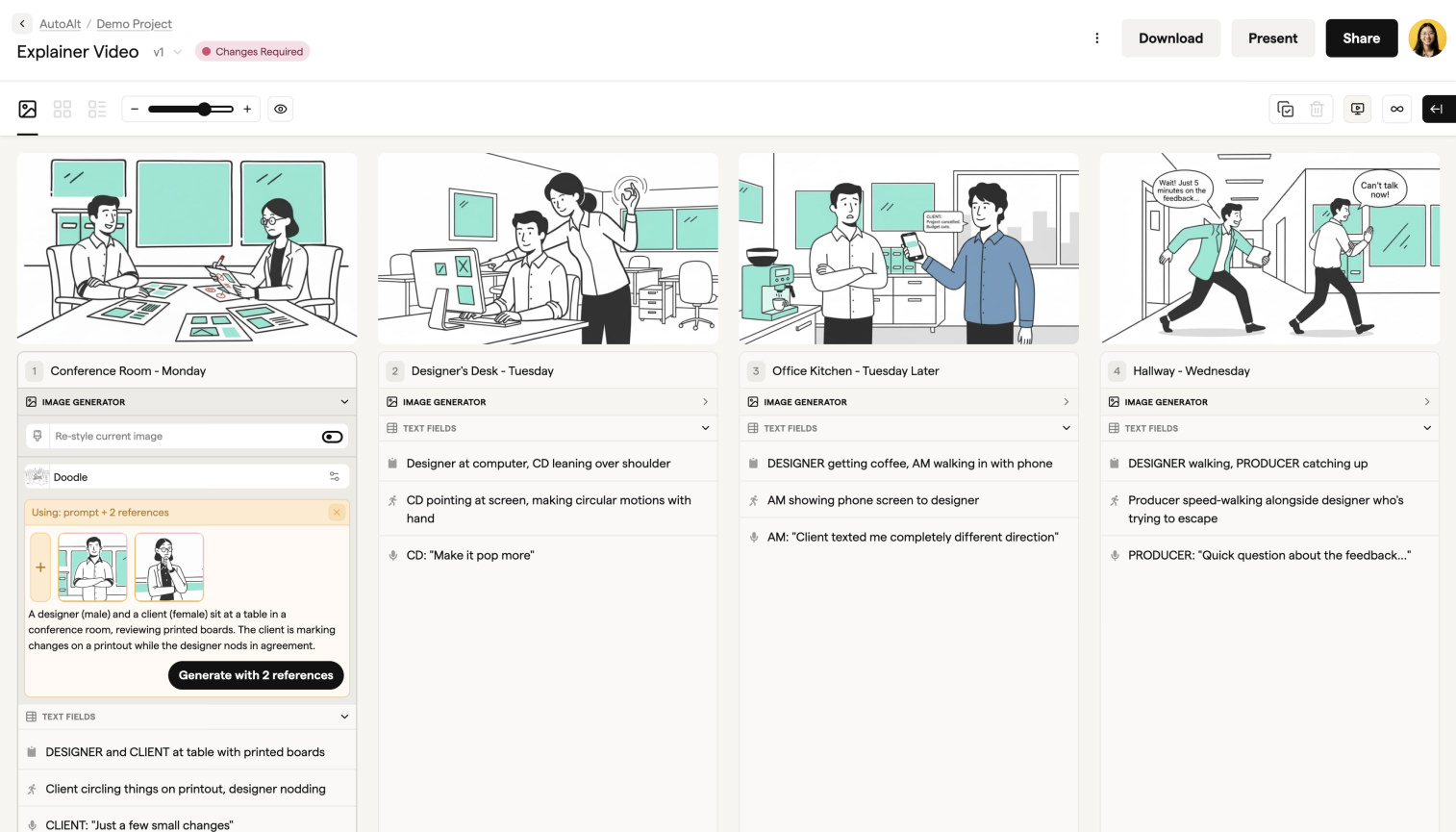The image size is (1456, 832).
Task: Collapse the panel with the right-edge arrow icon
Action: coord(1439,109)
